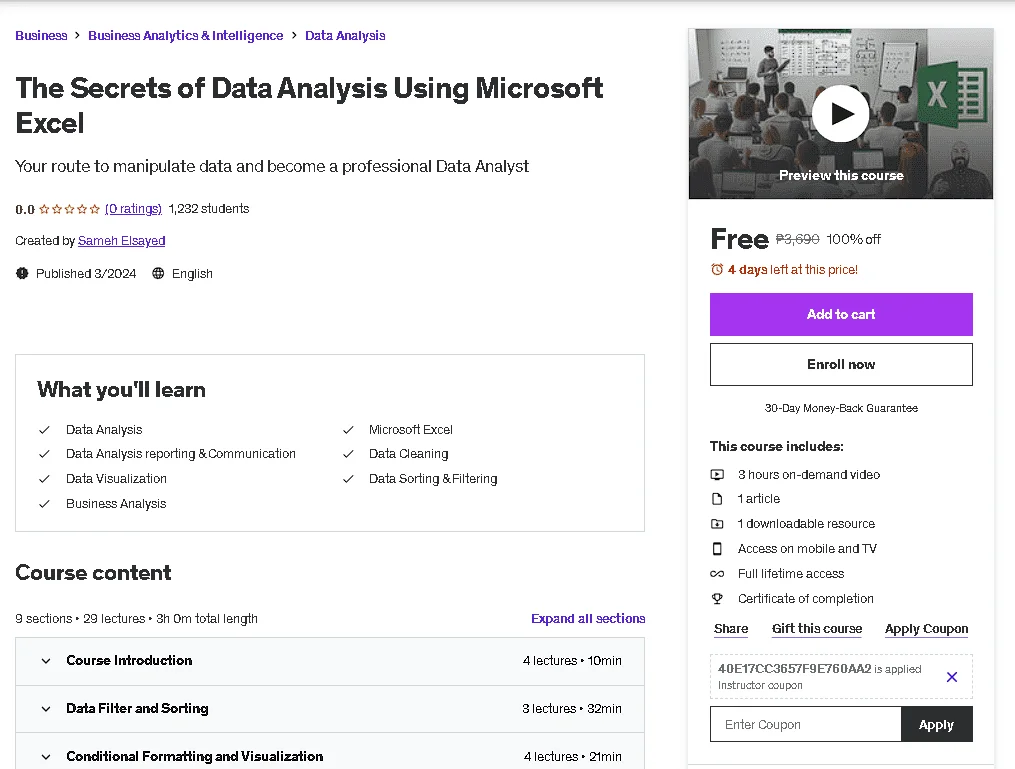The width and height of the screenshot is (1015, 769).
Task: Expand all course sections
Action: coord(588,619)
